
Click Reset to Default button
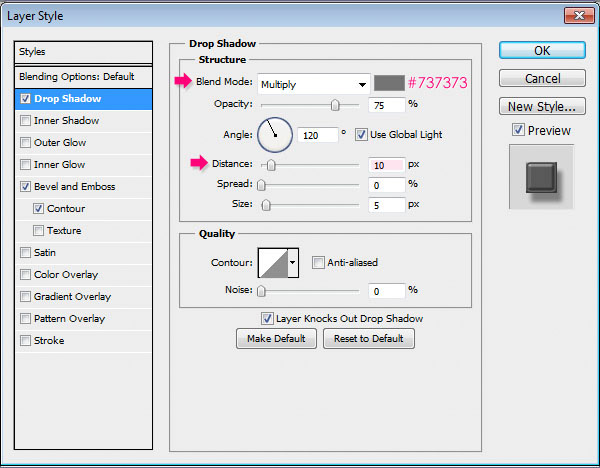(368, 339)
